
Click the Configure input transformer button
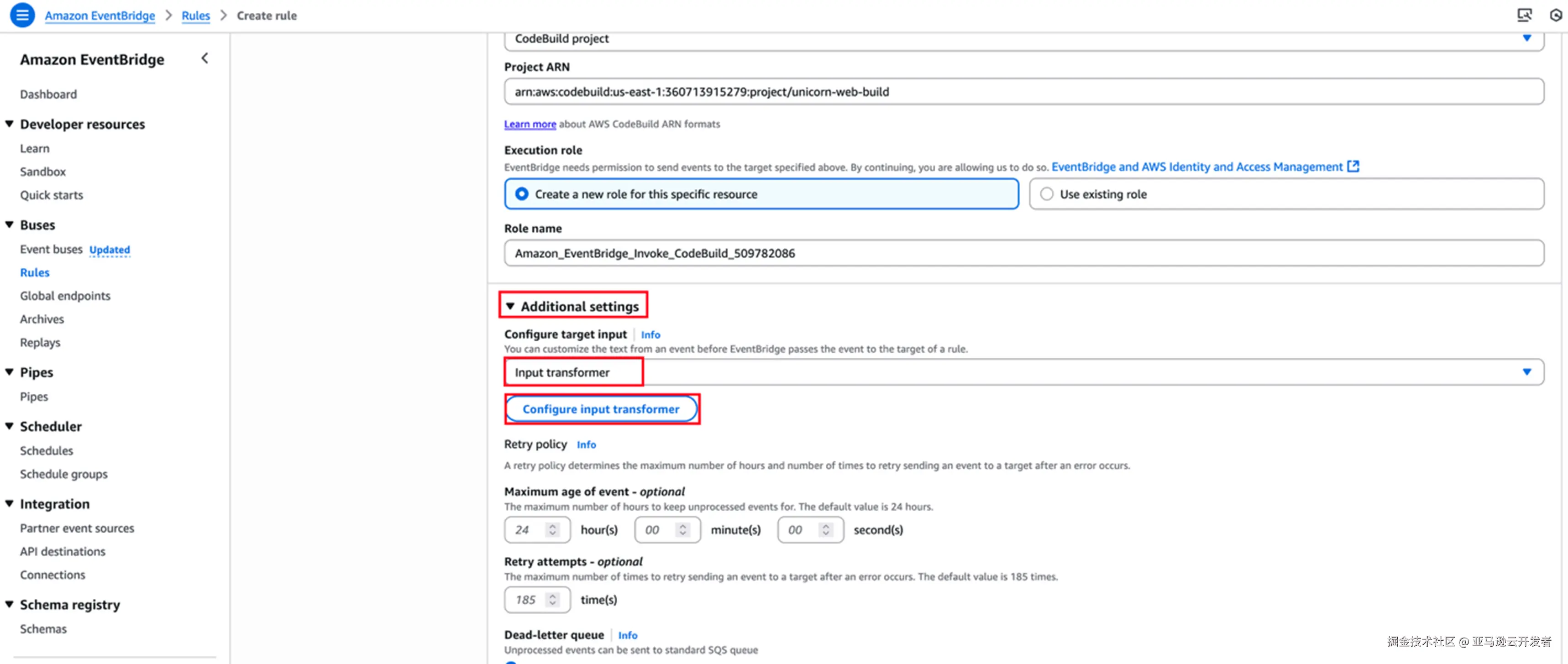click(601, 409)
